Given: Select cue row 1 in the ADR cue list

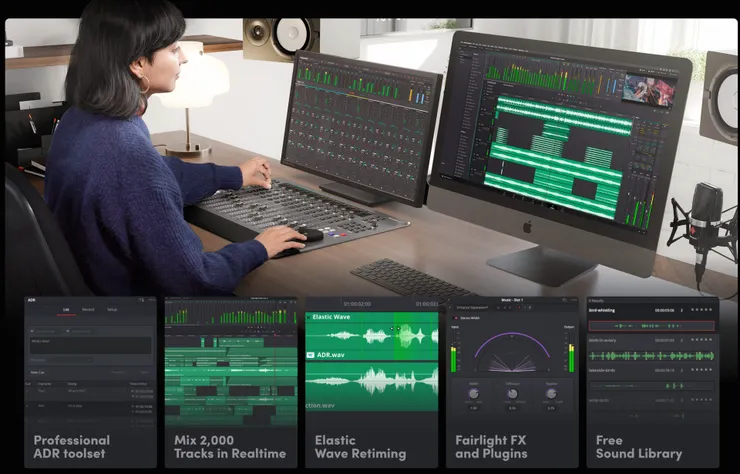Looking at the screenshot, I should pyautogui.click(x=90, y=393).
